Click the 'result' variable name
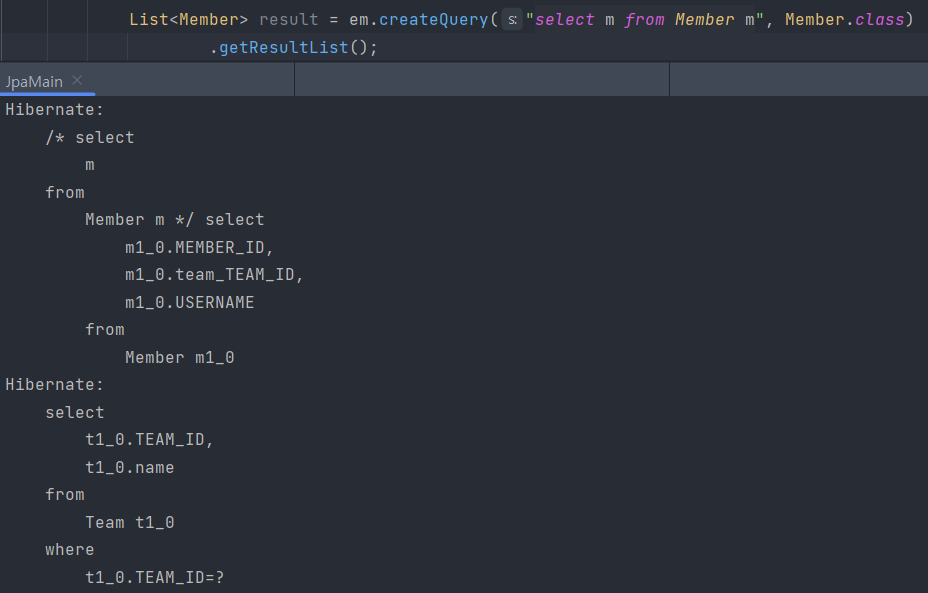 pos(288,20)
